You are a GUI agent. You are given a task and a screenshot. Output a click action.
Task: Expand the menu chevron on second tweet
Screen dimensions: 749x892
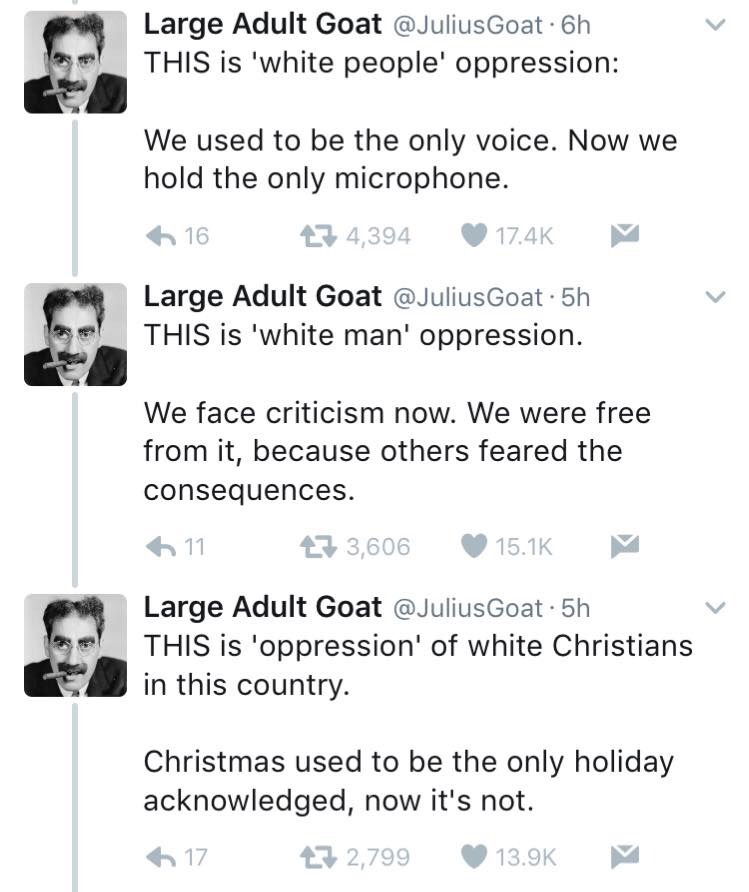click(714, 297)
